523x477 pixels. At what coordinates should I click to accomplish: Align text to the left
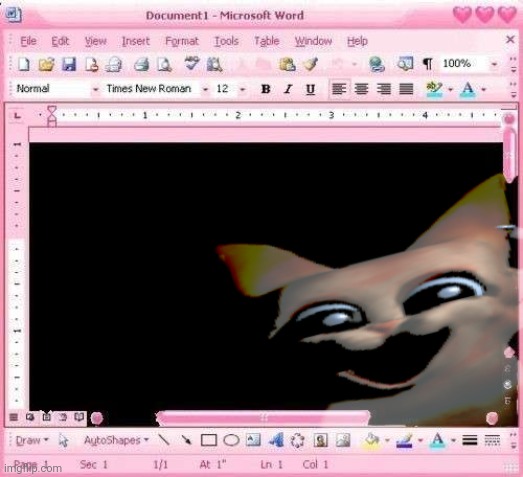point(339,89)
